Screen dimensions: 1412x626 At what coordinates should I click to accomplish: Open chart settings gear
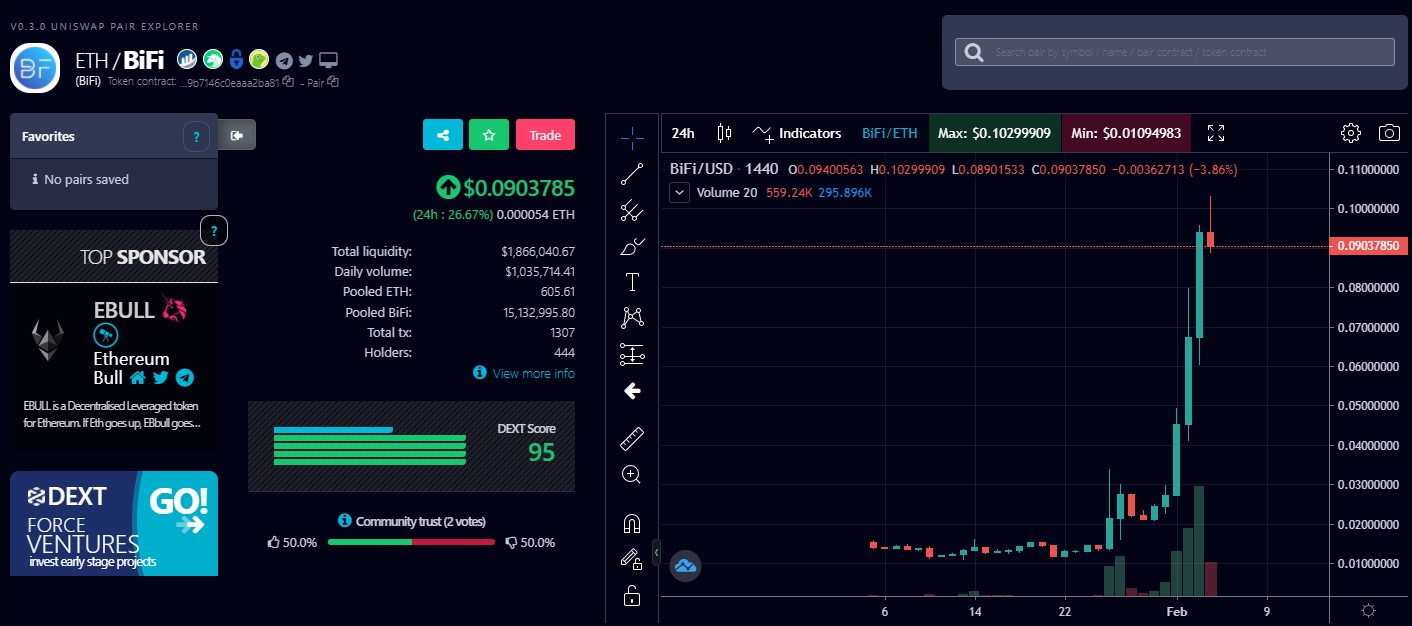tap(1351, 133)
